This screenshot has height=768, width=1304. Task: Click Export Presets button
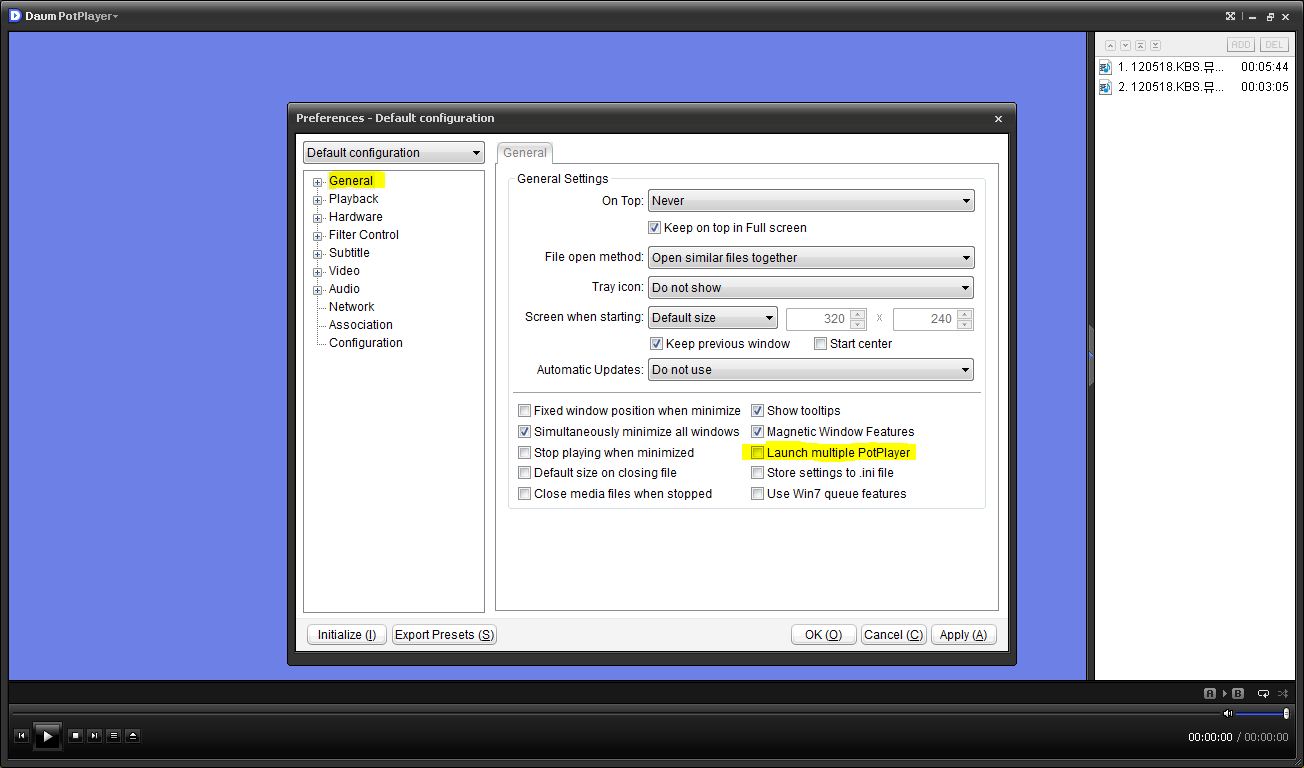coord(444,635)
